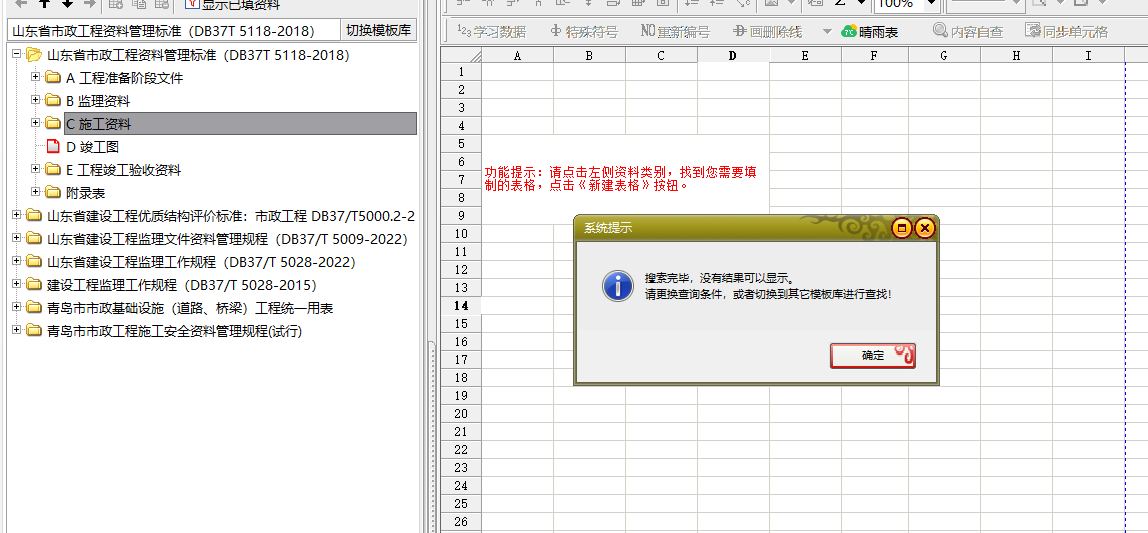Click the 晴雨表 weather chart icon
Screen dimensions: 1148x533
point(849,32)
